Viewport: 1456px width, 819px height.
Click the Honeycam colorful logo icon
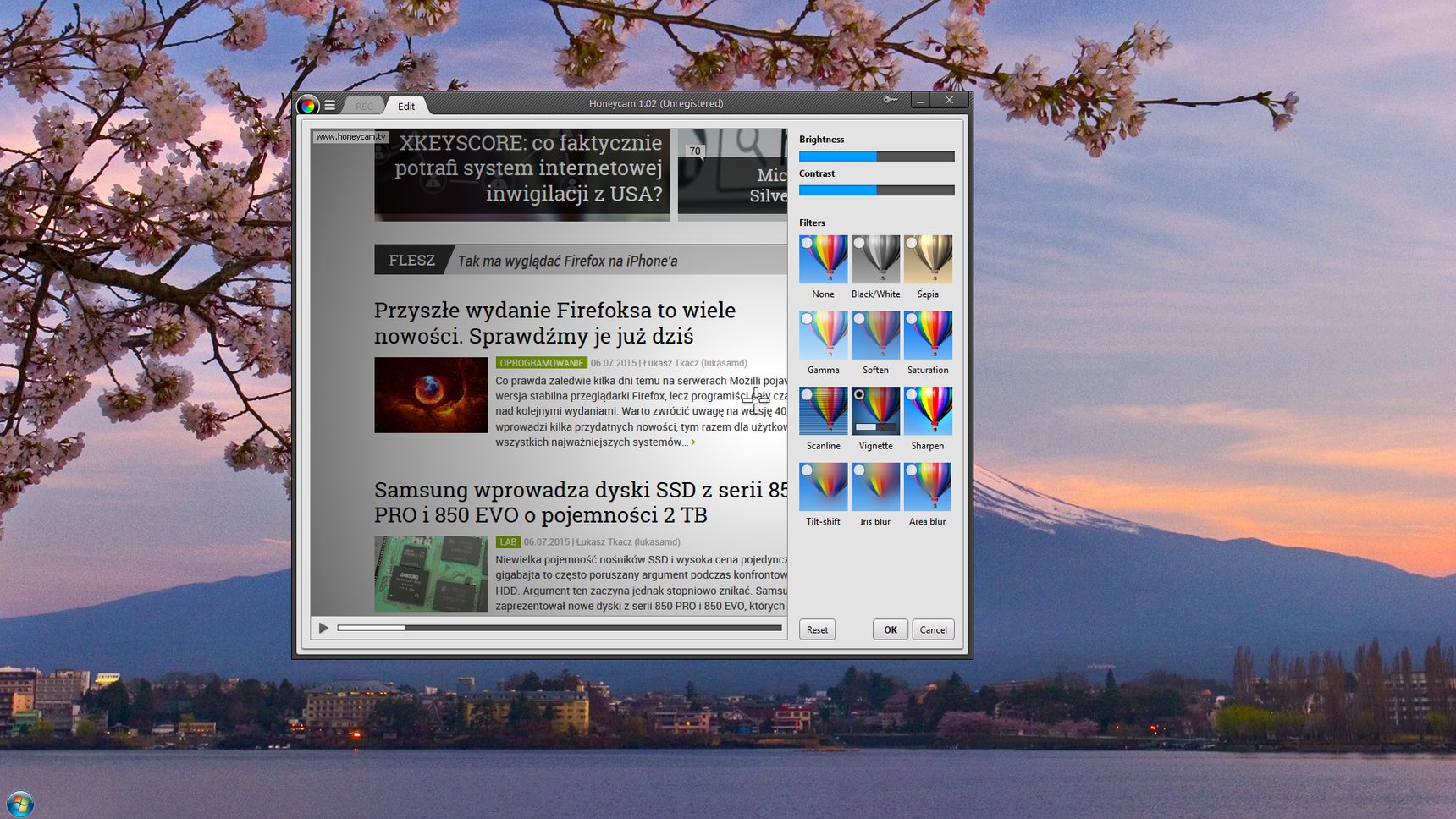(x=308, y=105)
